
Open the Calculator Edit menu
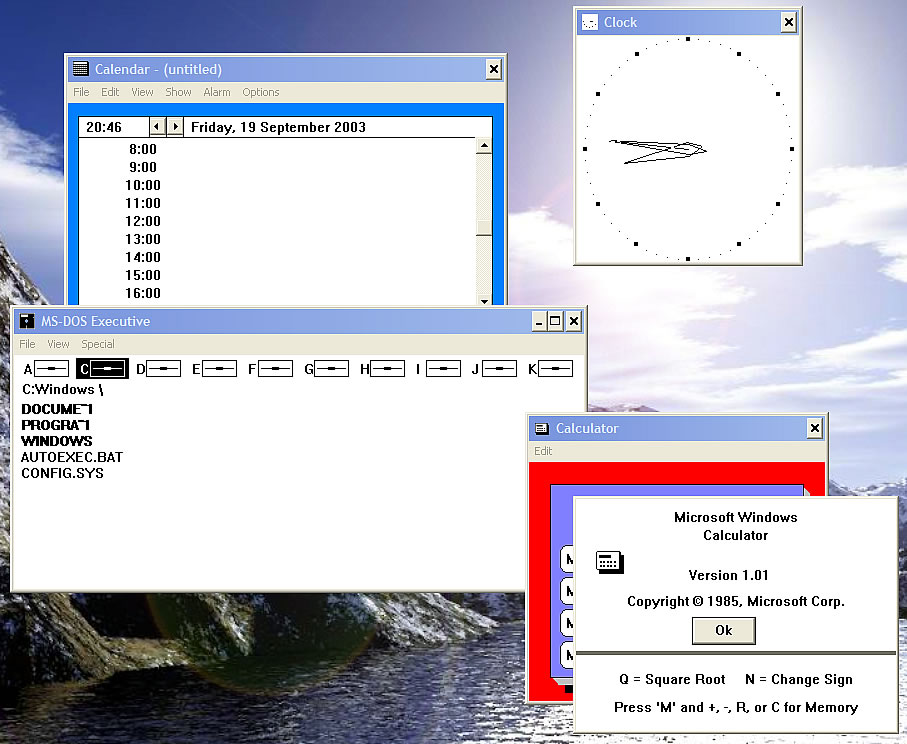click(543, 451)
